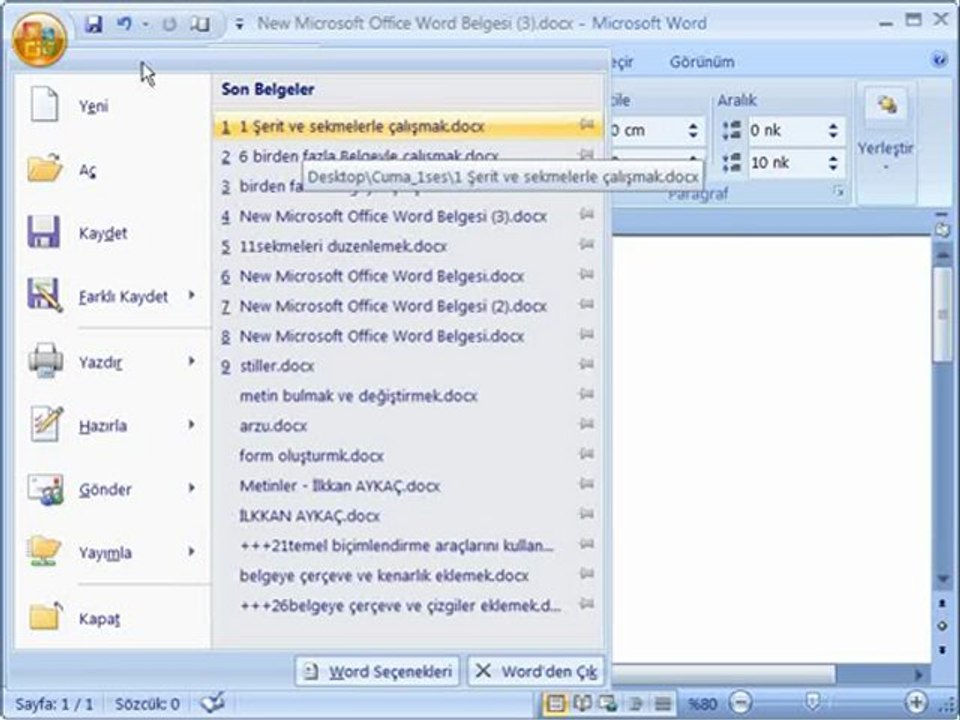
Task: Open zoom dialog via %80 label
Action: coord(702,704)
